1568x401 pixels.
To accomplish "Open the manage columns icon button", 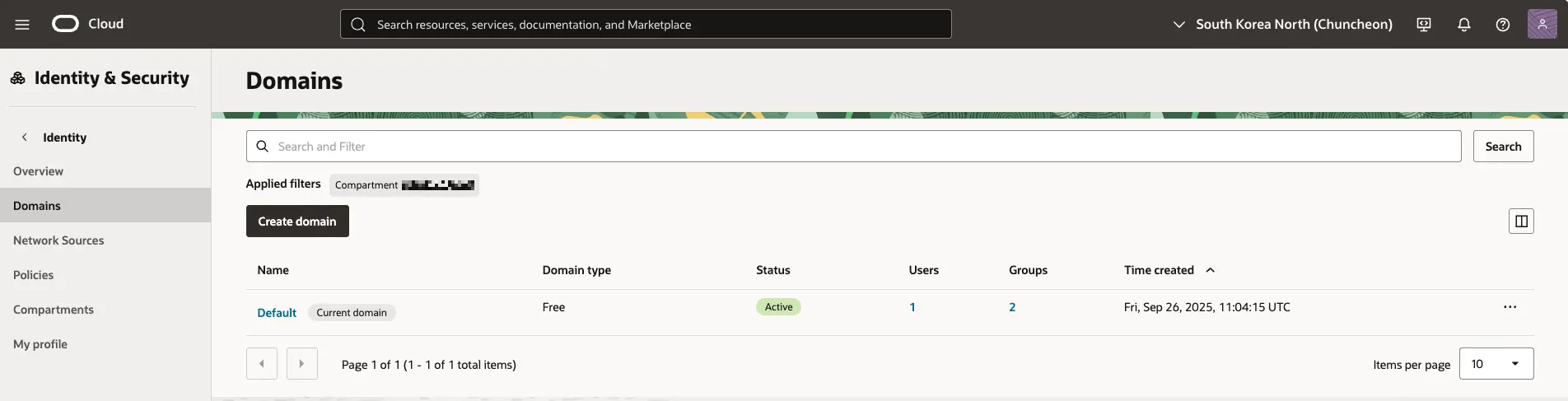I will click(x=1521, y=221).
